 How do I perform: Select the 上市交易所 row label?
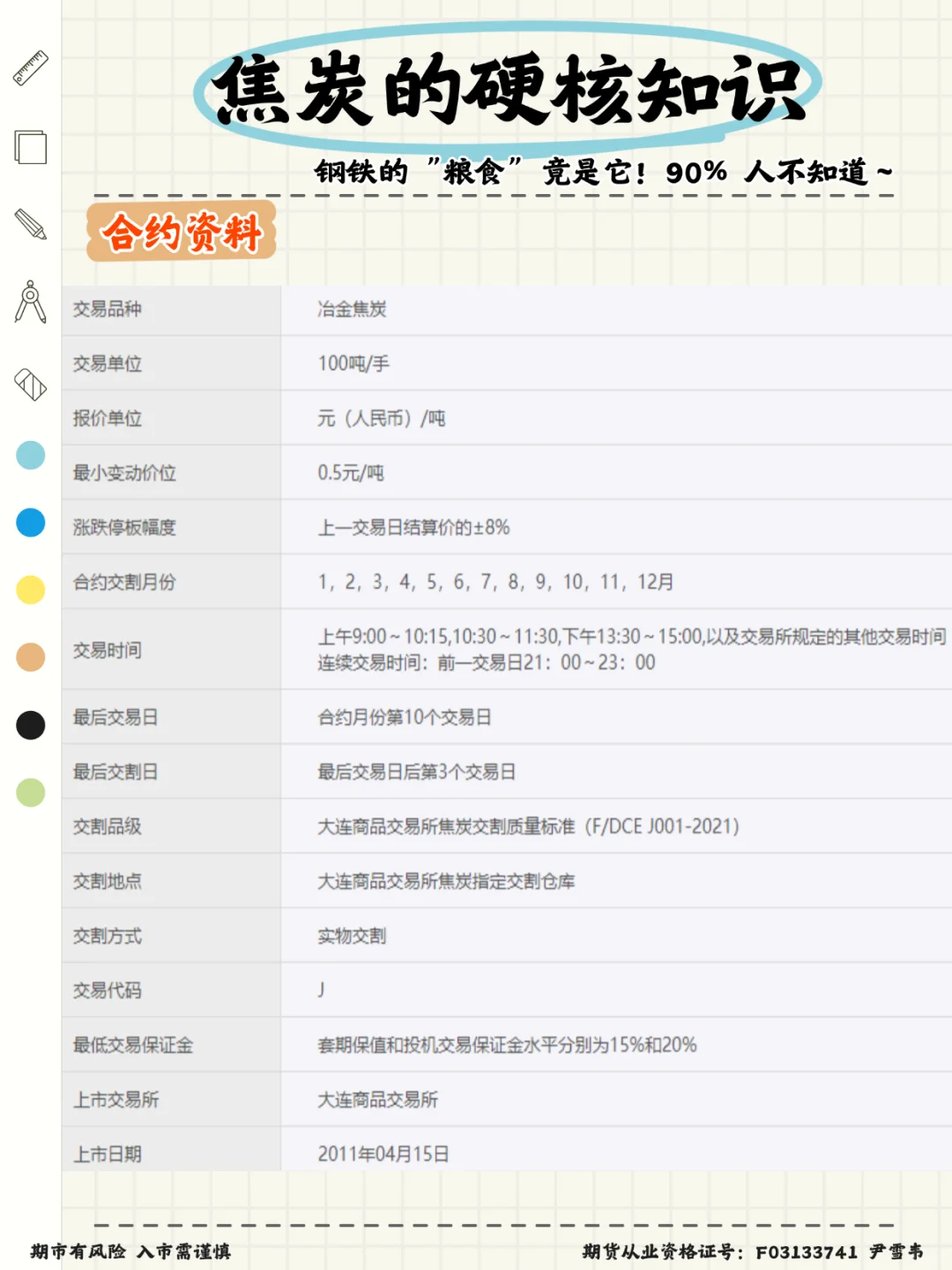115,1100
